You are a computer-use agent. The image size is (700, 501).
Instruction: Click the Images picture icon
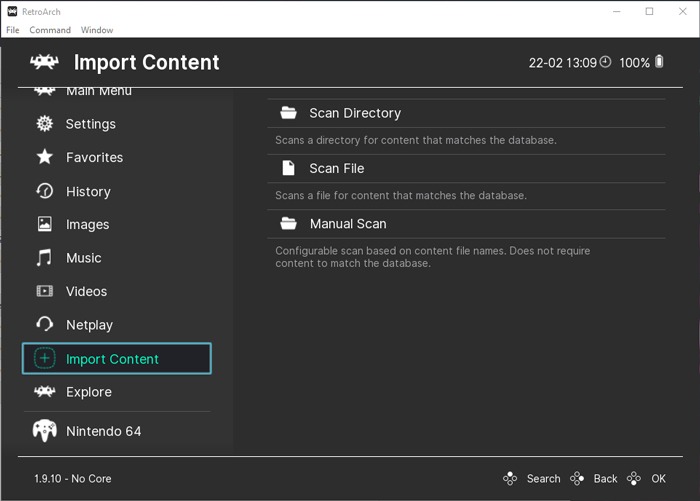(x=45, y=224)
